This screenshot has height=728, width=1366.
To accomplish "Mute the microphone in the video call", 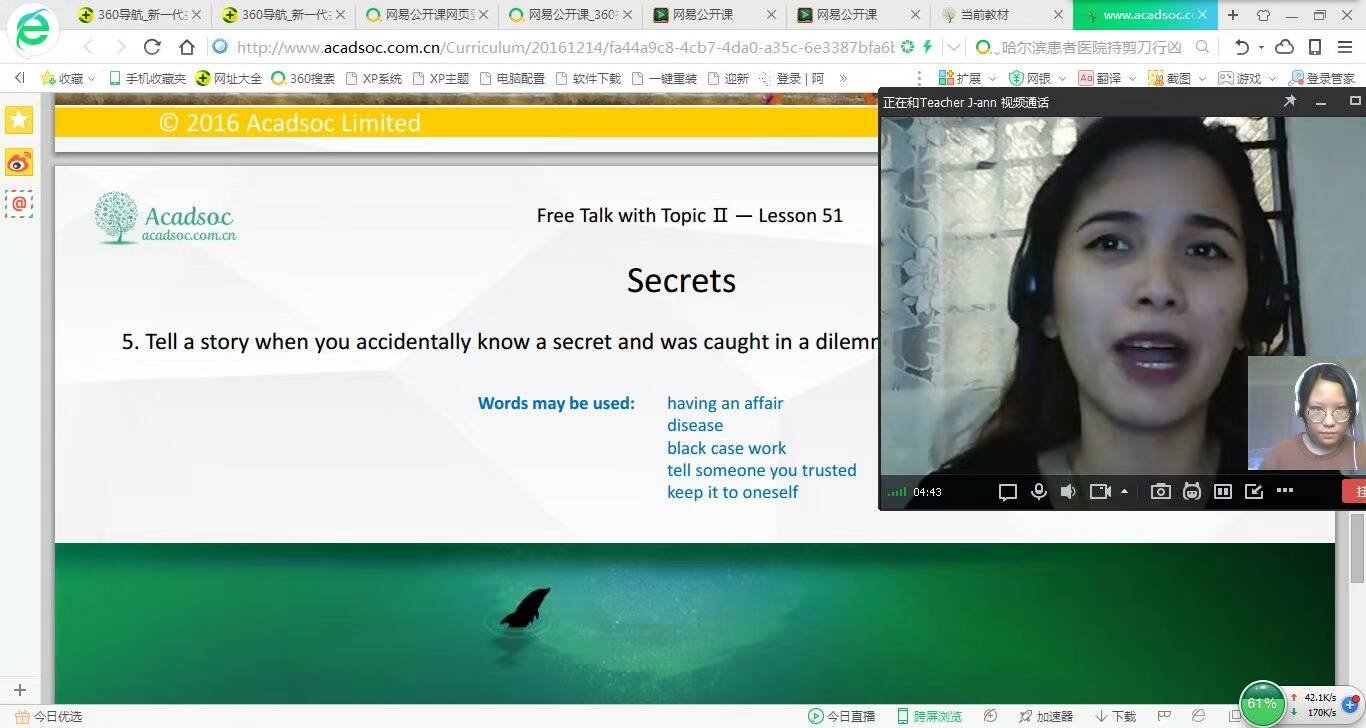I will [x=1039, y=491].
